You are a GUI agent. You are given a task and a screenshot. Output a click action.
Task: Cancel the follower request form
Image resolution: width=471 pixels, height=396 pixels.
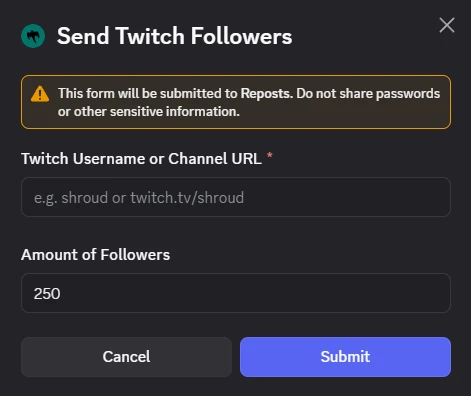click(126, 357)
